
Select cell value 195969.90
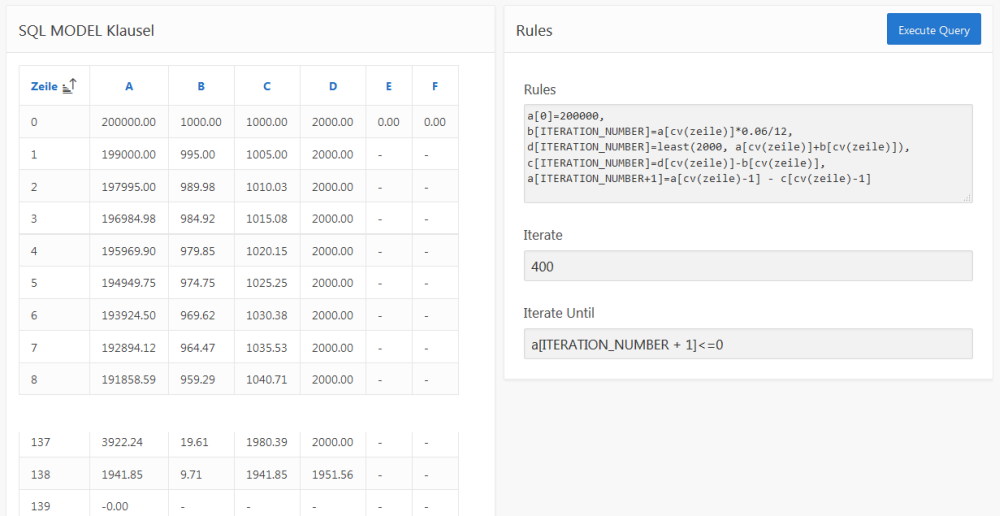point(129,251)
